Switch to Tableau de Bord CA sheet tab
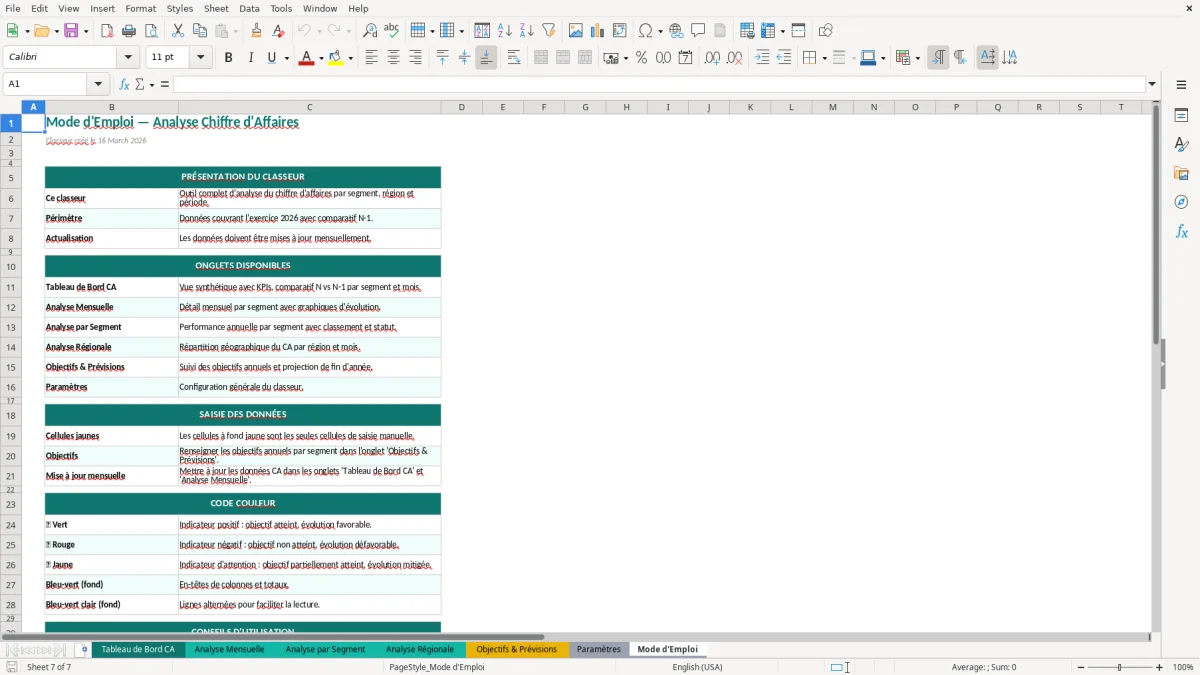Screen dimensions: 1200x675 pyautogui.click(x=138, y=649)
